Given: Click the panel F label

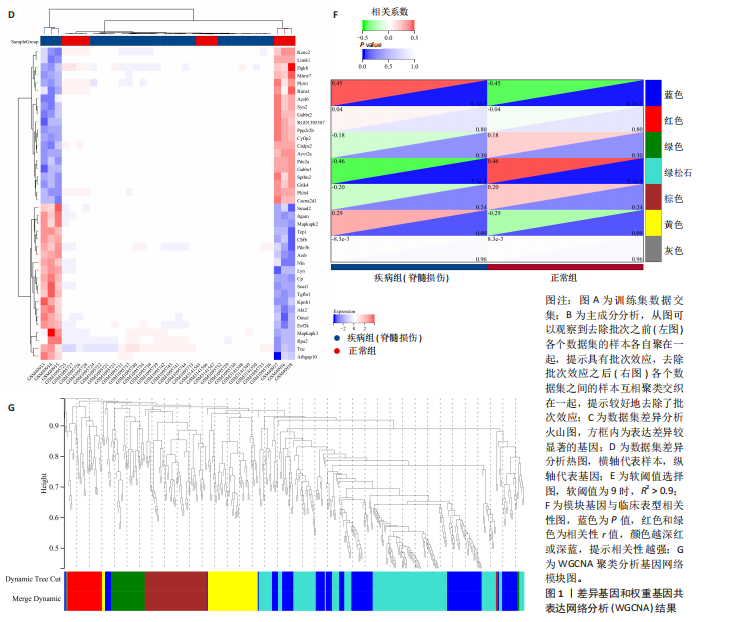Looking at the screenshot, I should (x=335, y=14).
